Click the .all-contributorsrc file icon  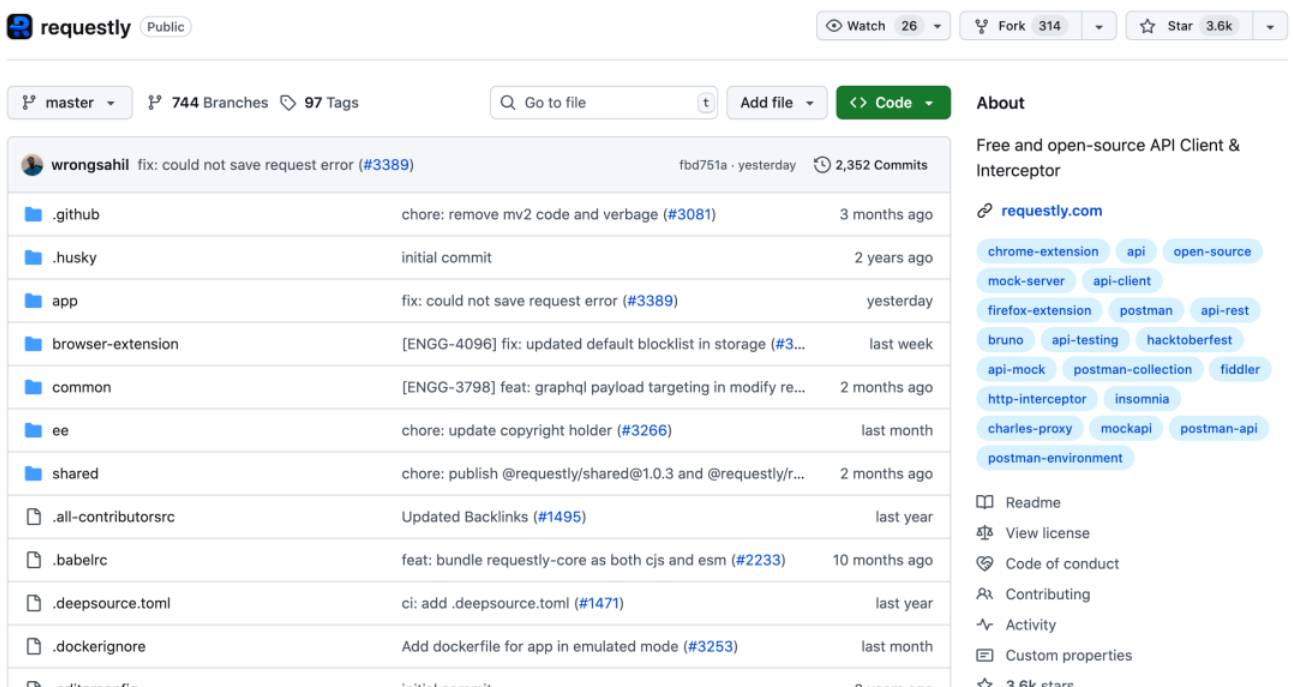[x=33, y=517]
